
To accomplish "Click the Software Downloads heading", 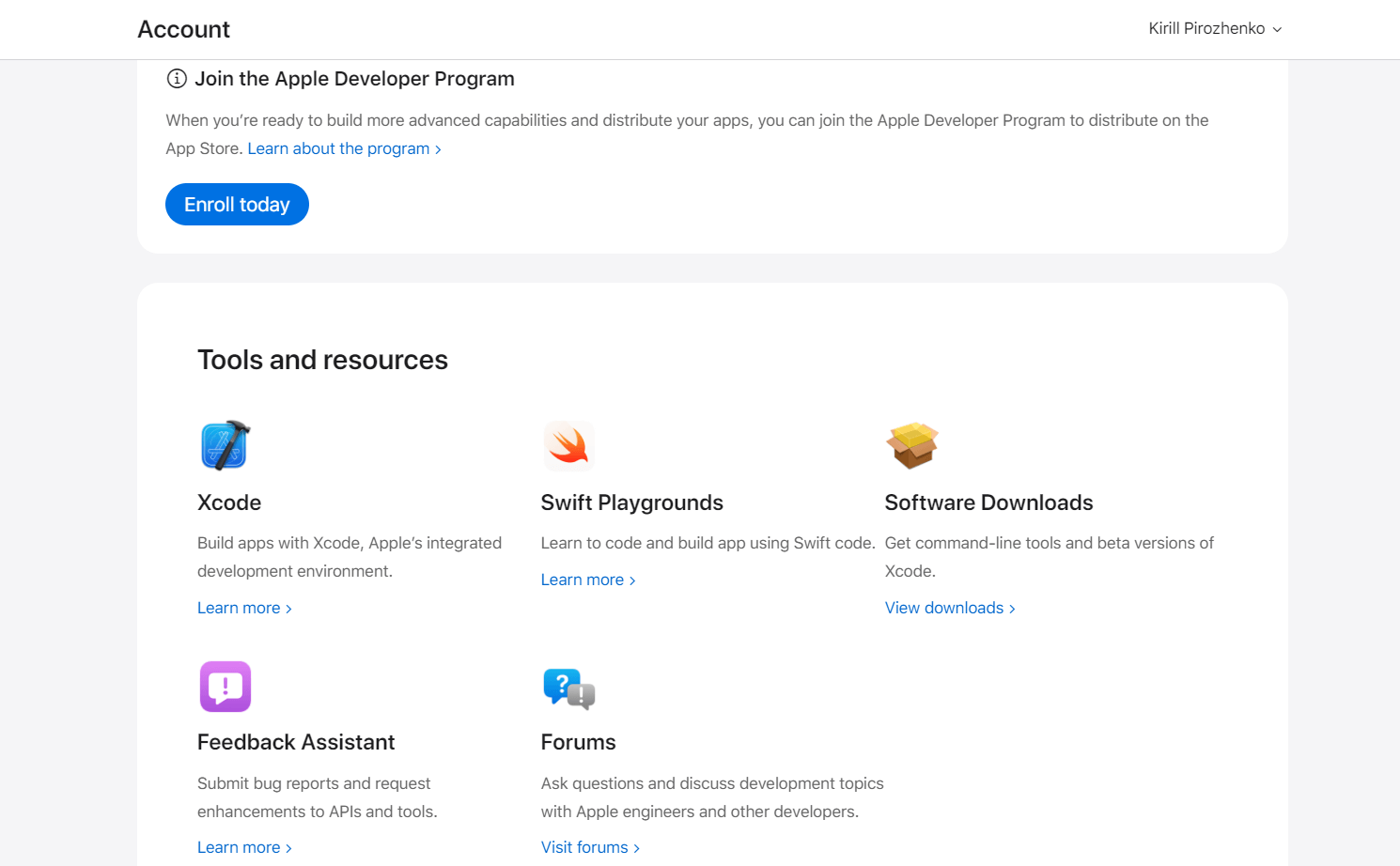I will 988,503.
